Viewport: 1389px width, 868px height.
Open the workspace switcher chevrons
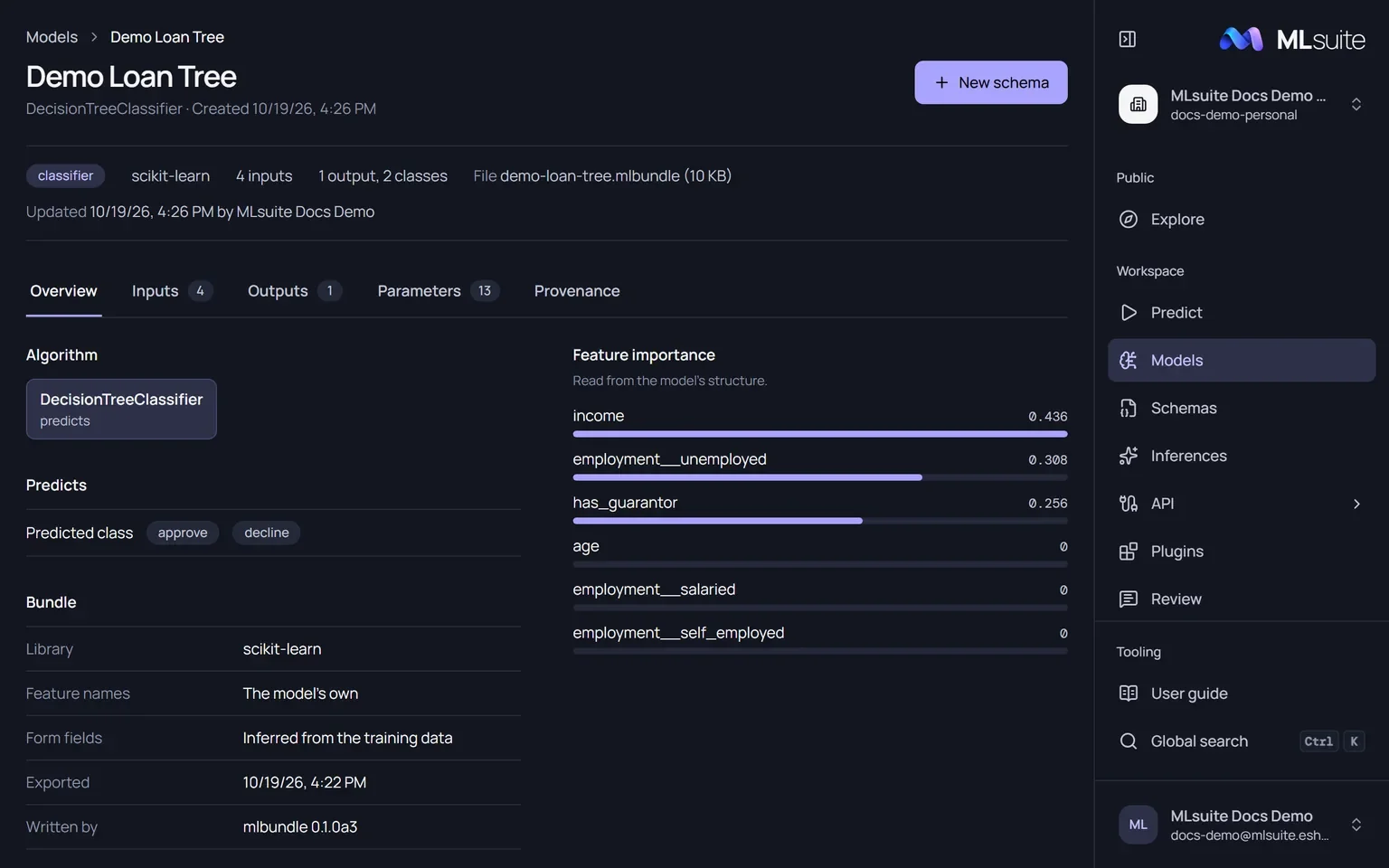(1356, 104)
